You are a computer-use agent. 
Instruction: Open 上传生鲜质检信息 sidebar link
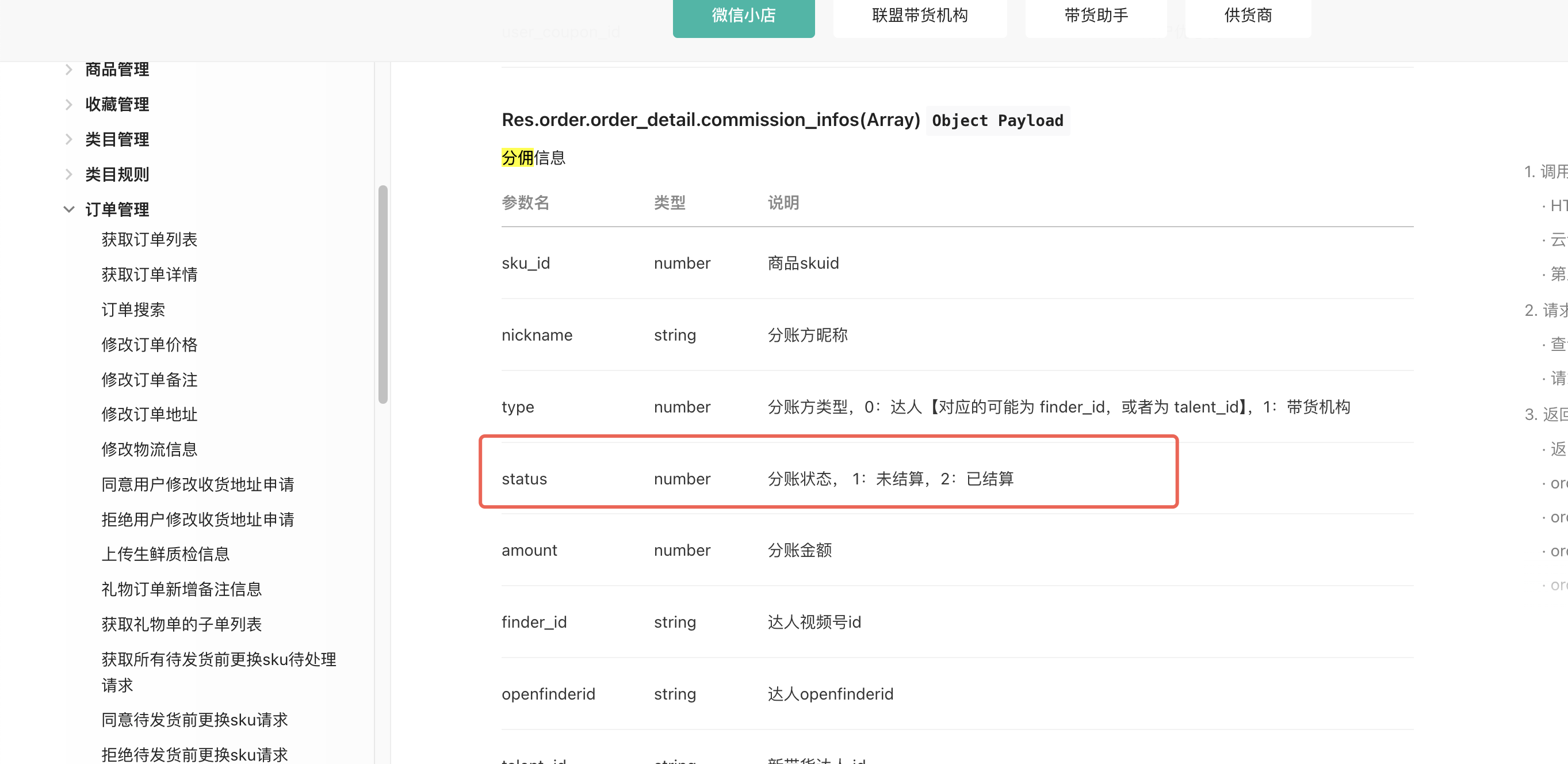click(x=166, y=554)
